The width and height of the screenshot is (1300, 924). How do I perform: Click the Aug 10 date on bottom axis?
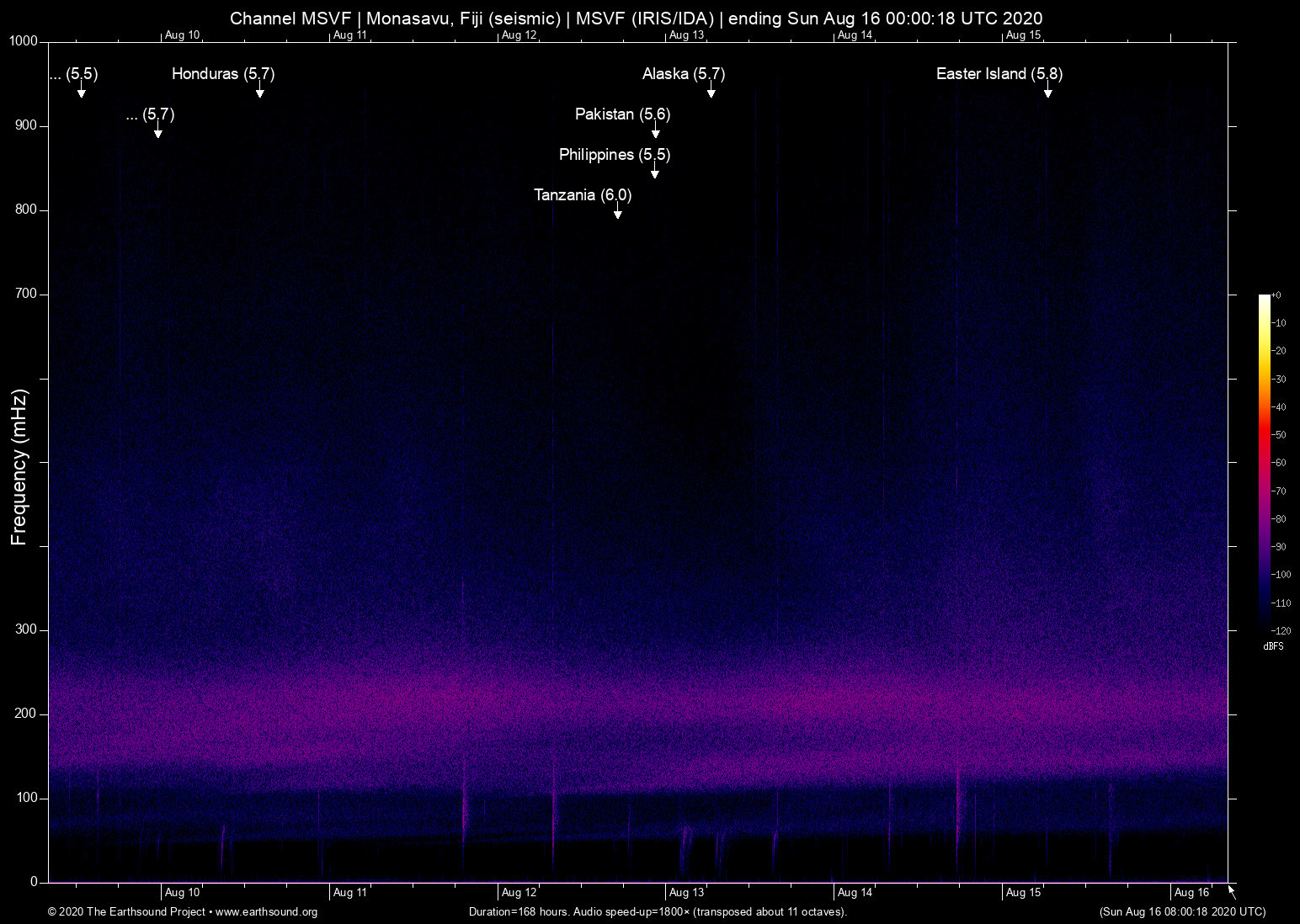(x=182, y=893)
